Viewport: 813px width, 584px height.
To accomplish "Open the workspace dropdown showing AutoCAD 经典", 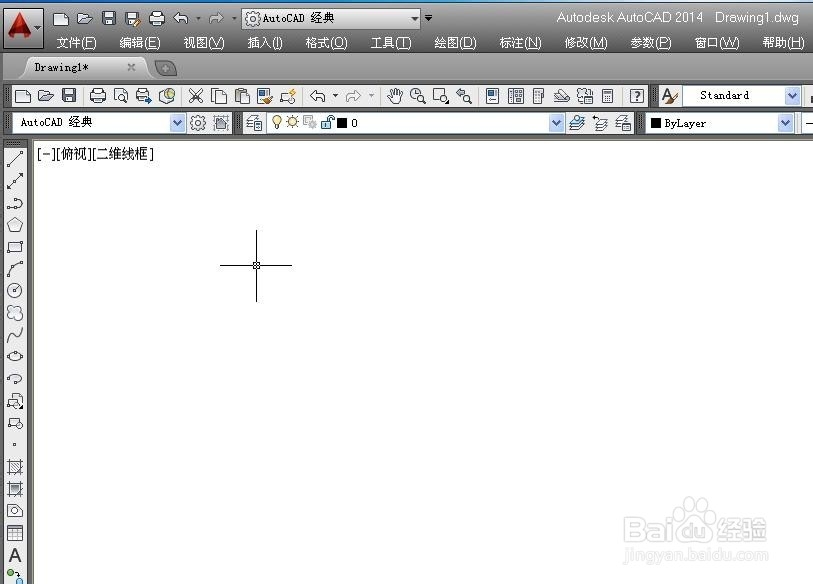I will [x=176, y=122].
